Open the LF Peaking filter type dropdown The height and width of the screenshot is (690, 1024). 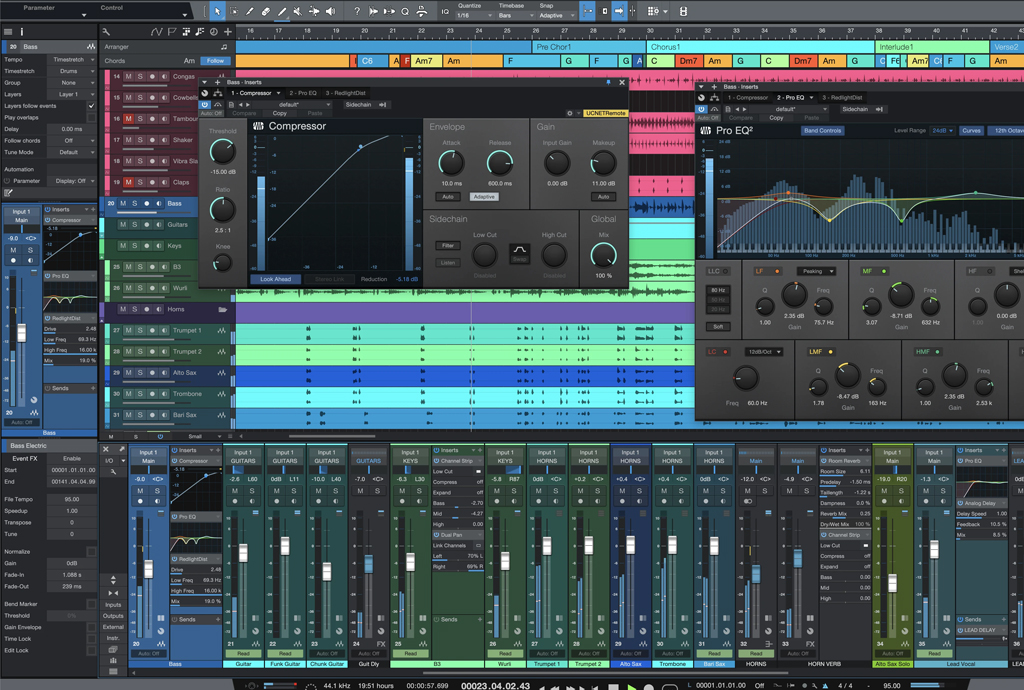coord(815,271)
